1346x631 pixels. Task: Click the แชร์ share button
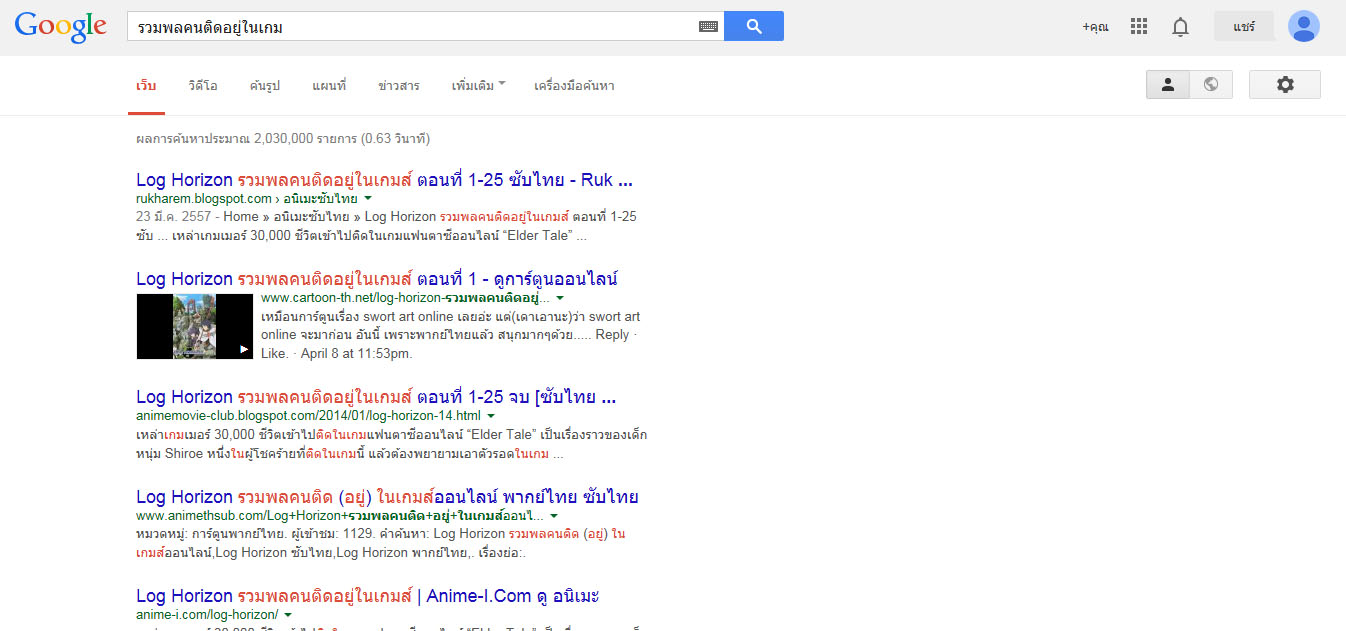click(x=1244, y=26)
